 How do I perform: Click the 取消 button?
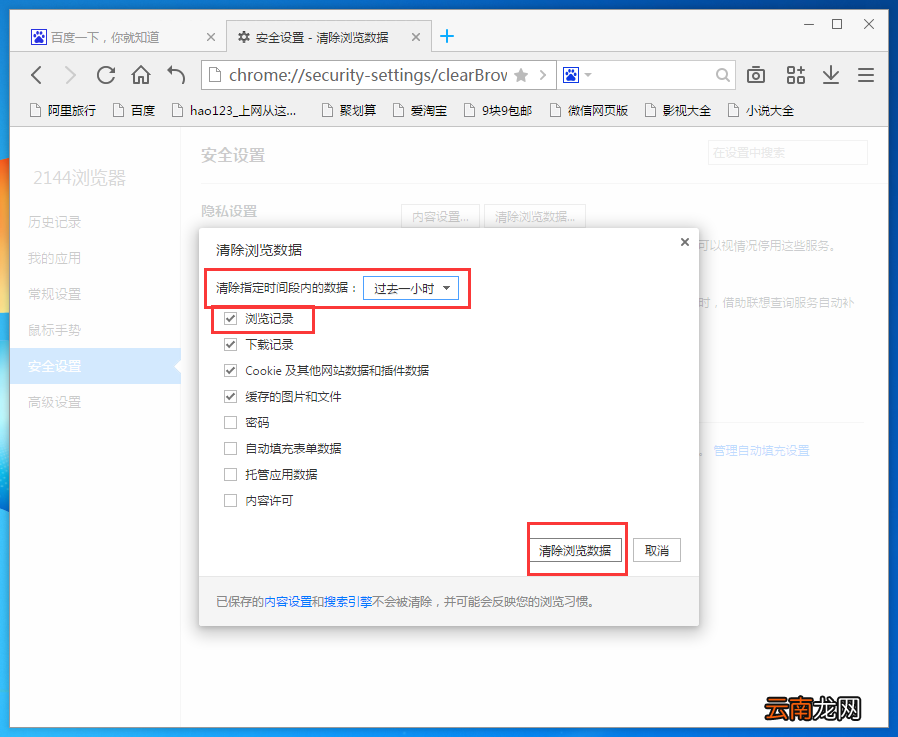click(x=657, y=550)
